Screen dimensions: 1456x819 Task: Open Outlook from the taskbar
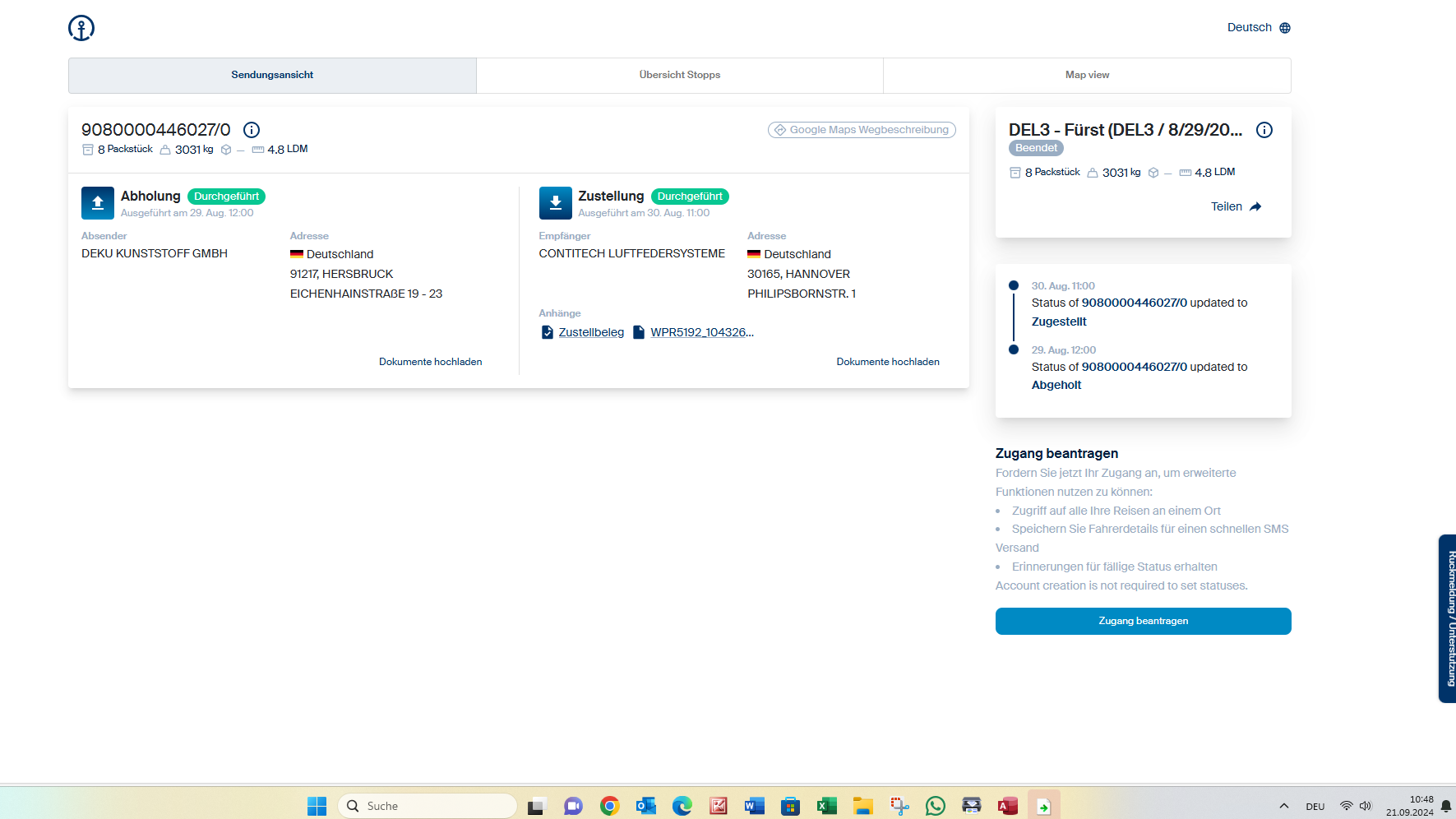(x=646, y=806)
